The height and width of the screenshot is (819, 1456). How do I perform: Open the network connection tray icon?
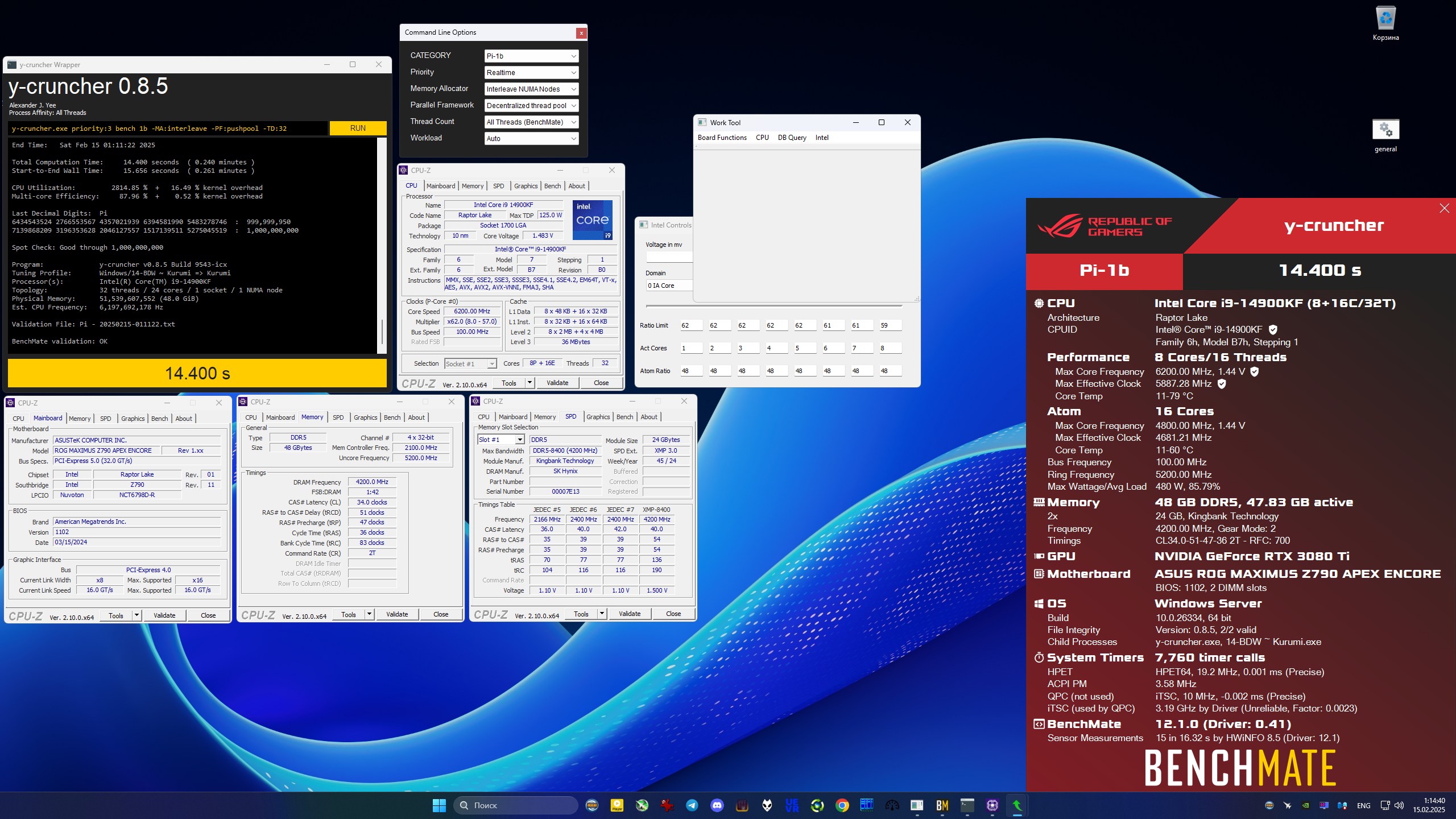(1385, 805)
